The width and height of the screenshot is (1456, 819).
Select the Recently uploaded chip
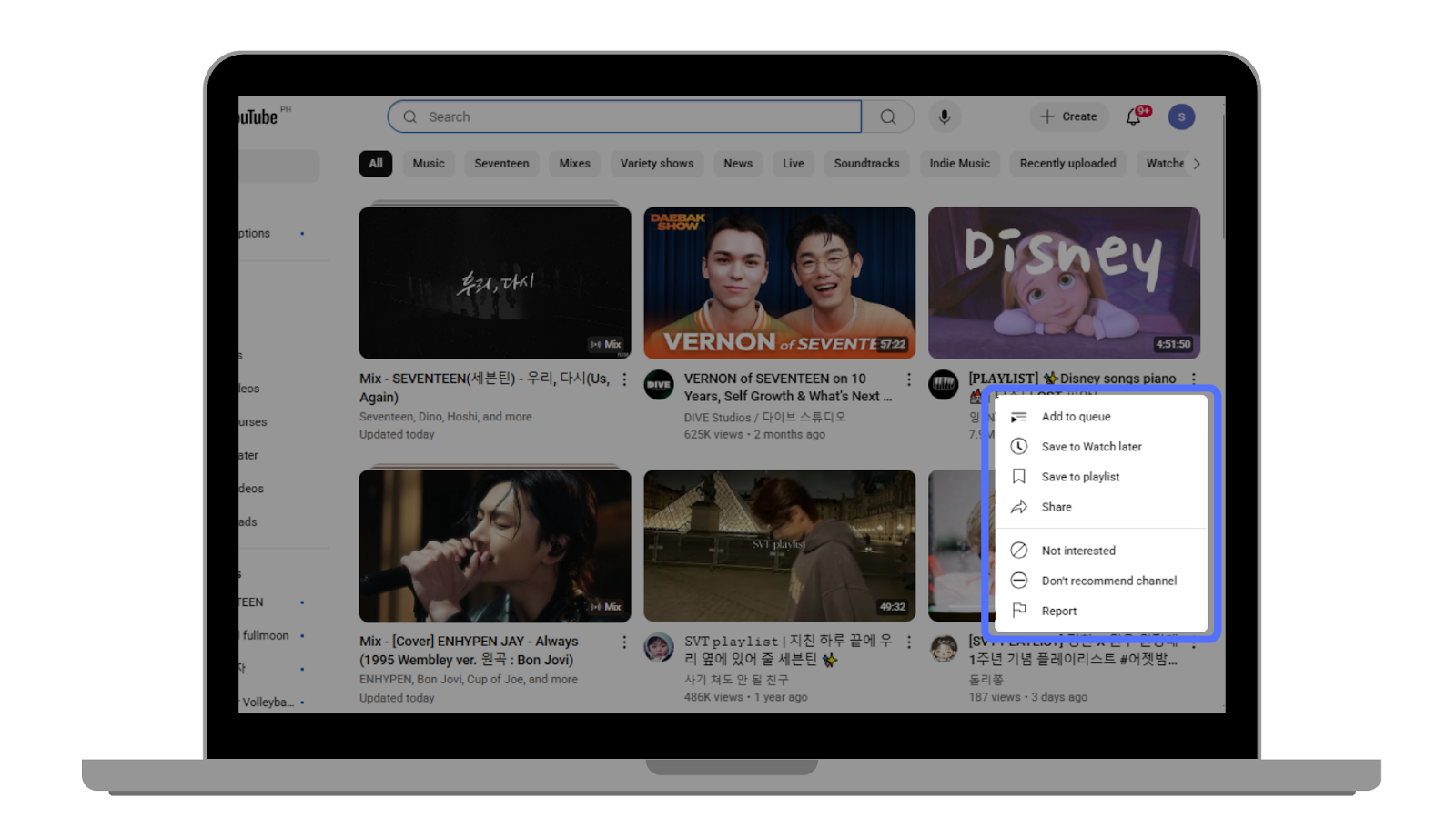click(x=1067, y=164)
